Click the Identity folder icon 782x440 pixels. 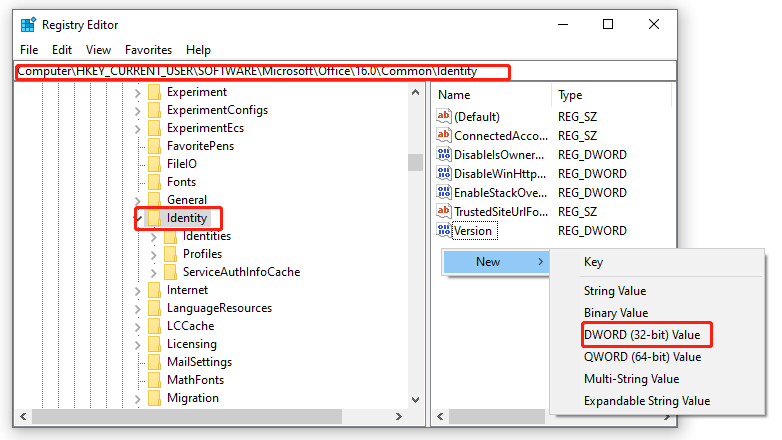[155, 218]
